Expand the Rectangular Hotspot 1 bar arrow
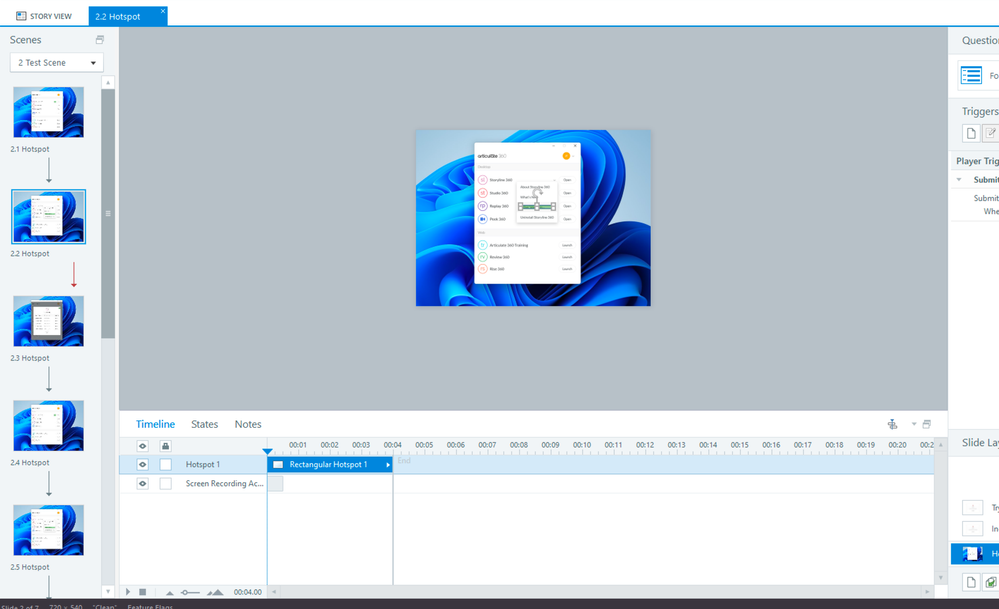The width and height of the screenshot is (999, 609). pos(388,465)
